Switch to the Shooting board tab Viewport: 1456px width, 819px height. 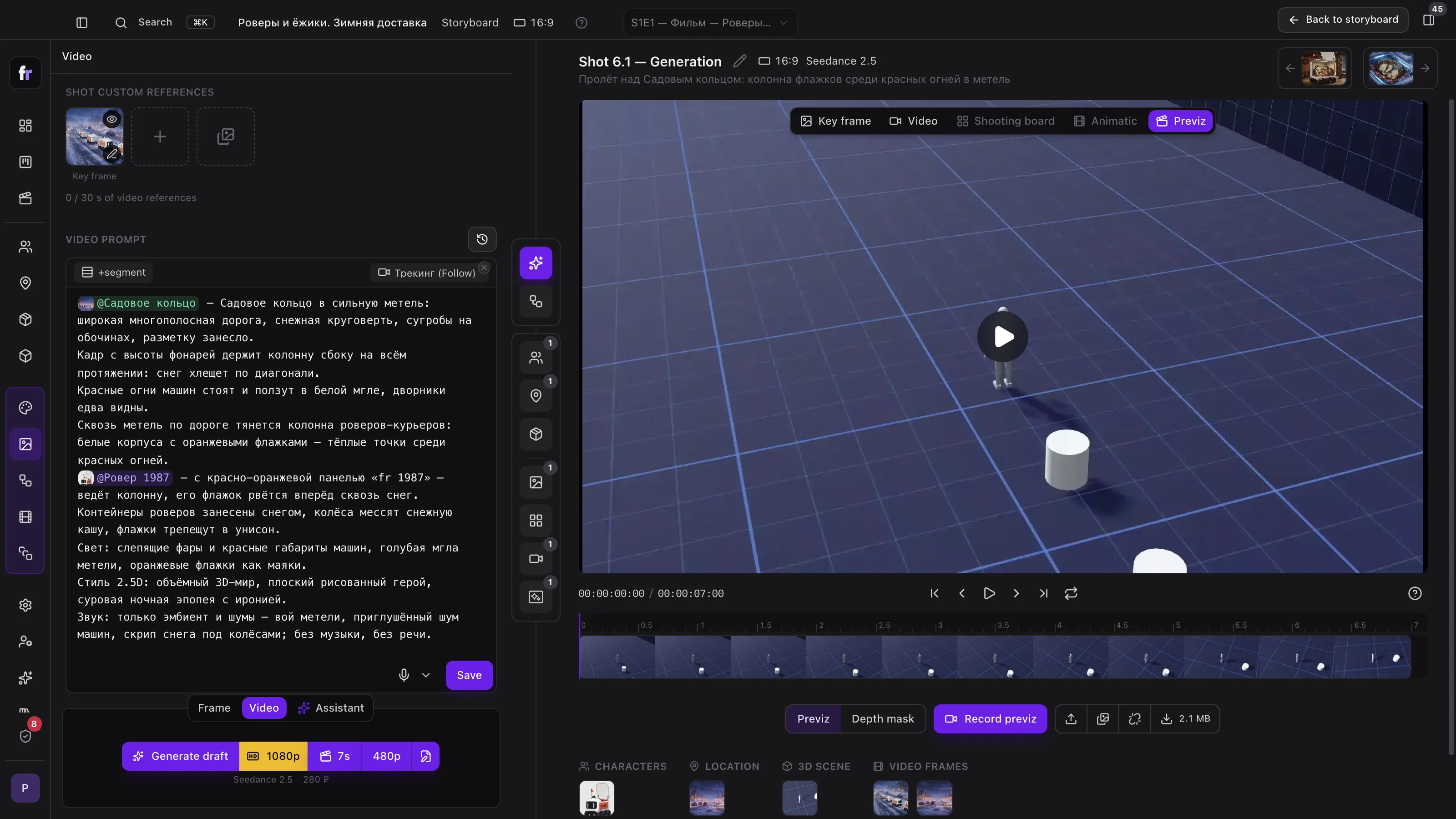[x=1006, y=121]
